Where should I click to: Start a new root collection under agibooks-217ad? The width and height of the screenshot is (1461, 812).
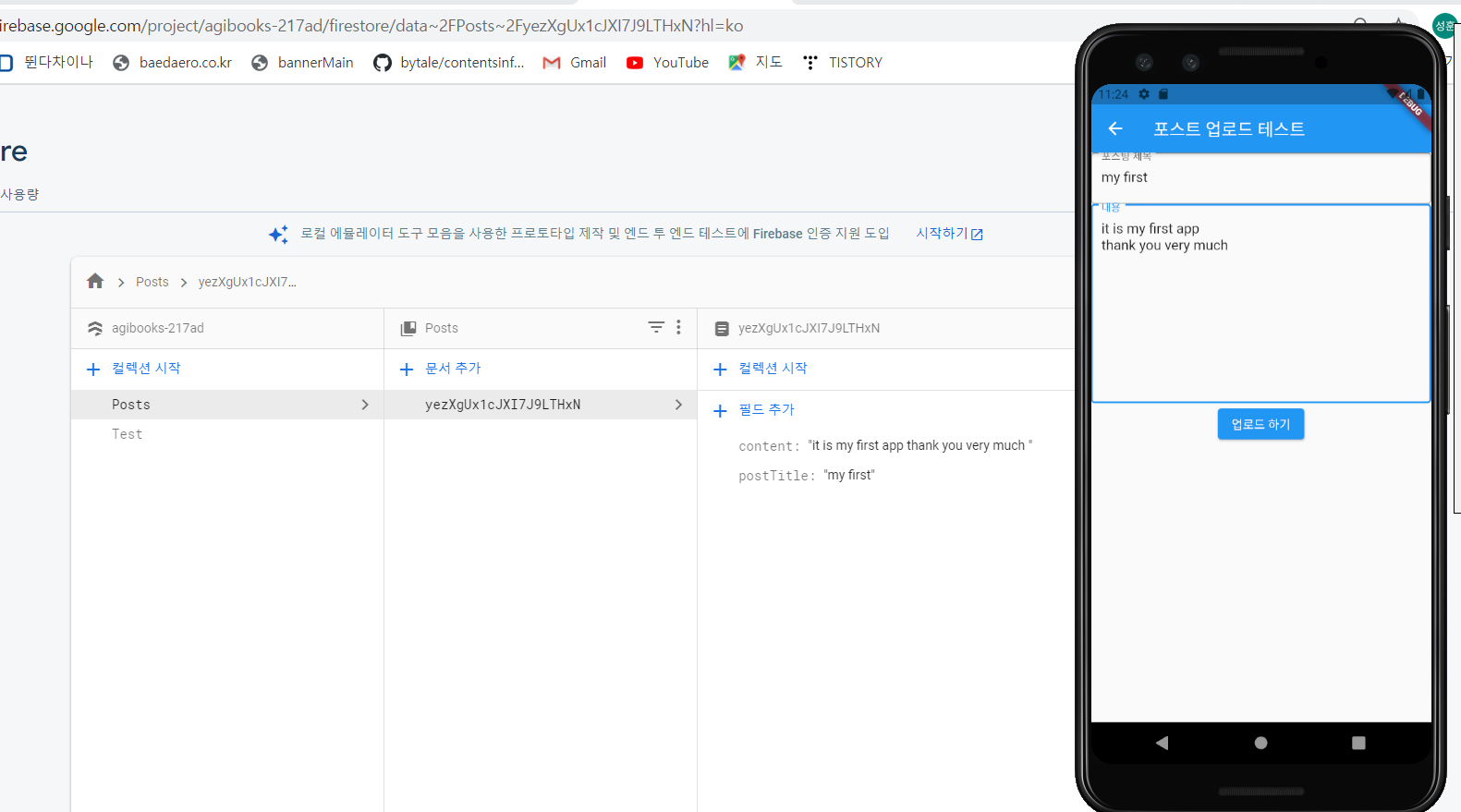pyautogui.click(x=134, y=369)
